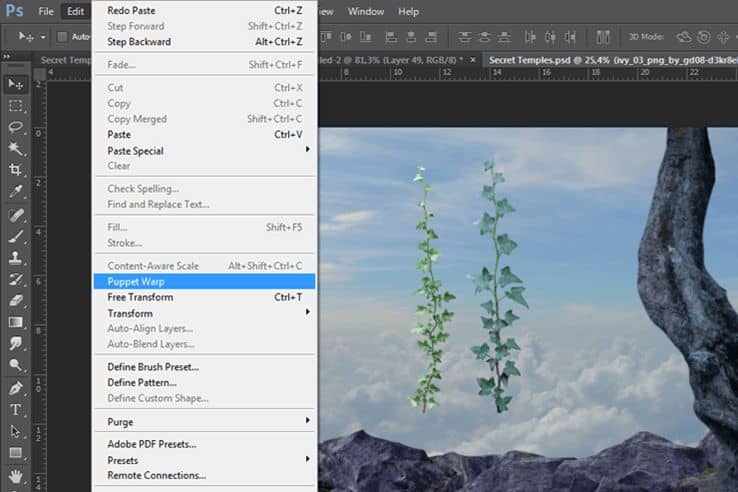Select the Move tool
The height and width of the screenshot is (492, 738).
point(16,84)
